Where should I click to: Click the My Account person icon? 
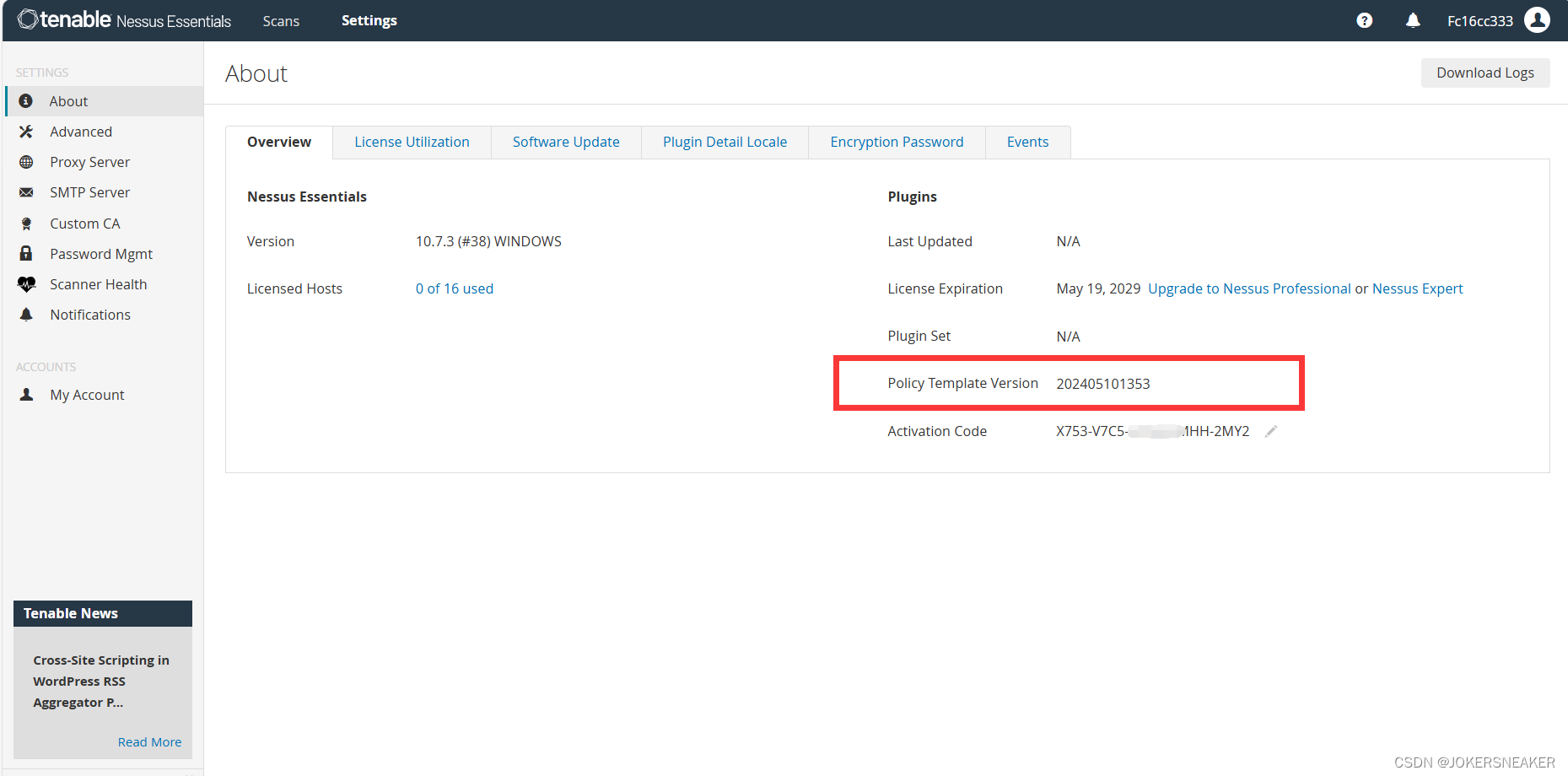(26, 395)
